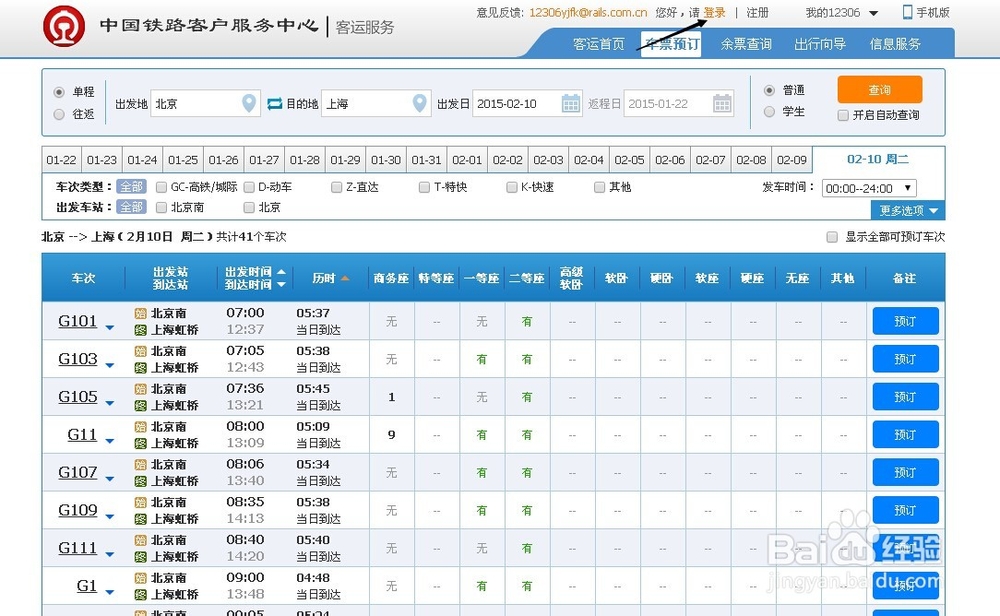
Task: Open the 我的12306 dropdown menu
Action: 841,13
